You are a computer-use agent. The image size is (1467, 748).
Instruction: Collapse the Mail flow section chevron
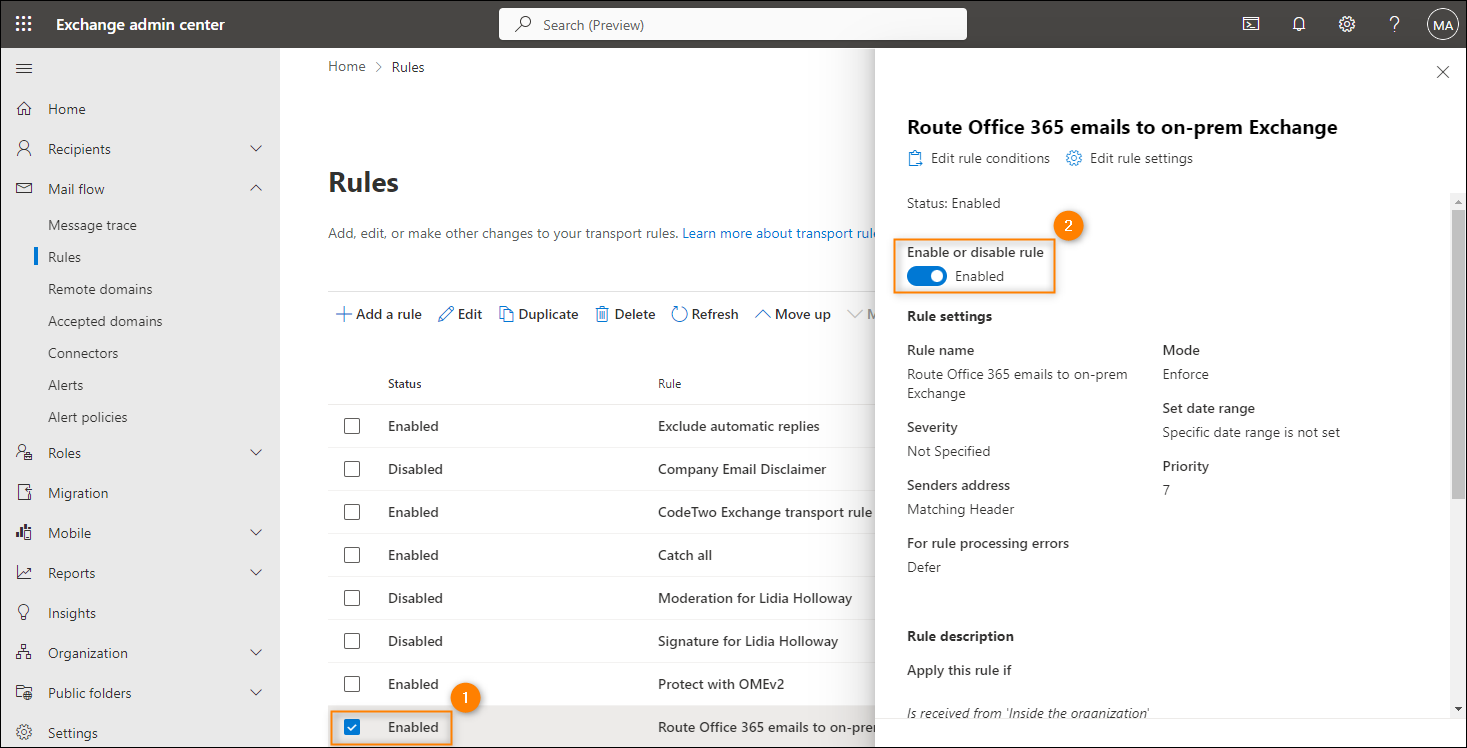256,189
